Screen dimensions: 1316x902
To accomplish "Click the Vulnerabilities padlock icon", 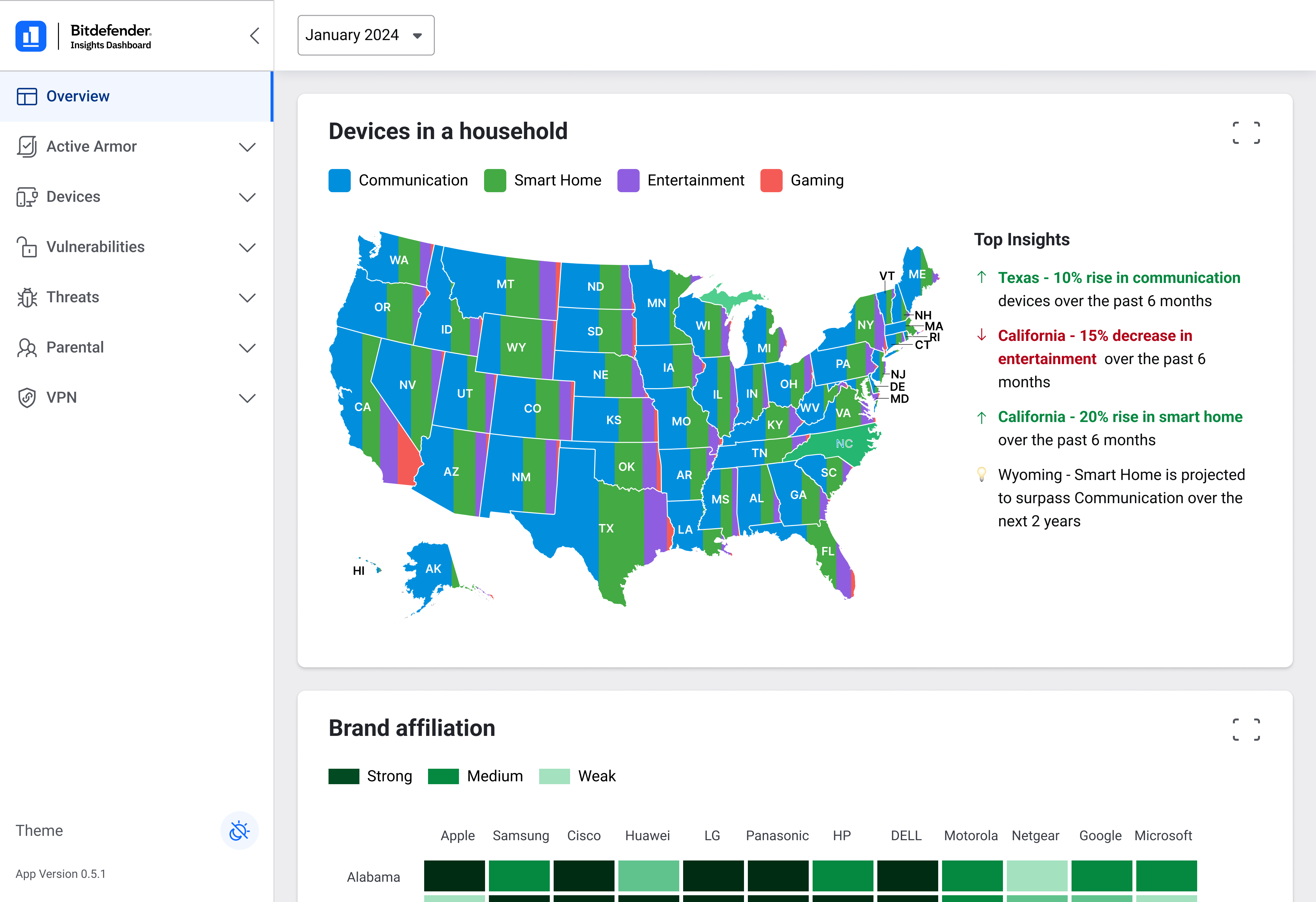I will tap(27, 247).
